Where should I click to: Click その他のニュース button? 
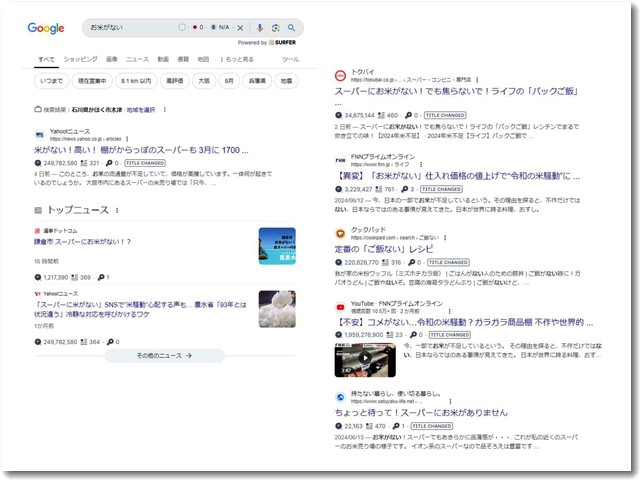164,356
